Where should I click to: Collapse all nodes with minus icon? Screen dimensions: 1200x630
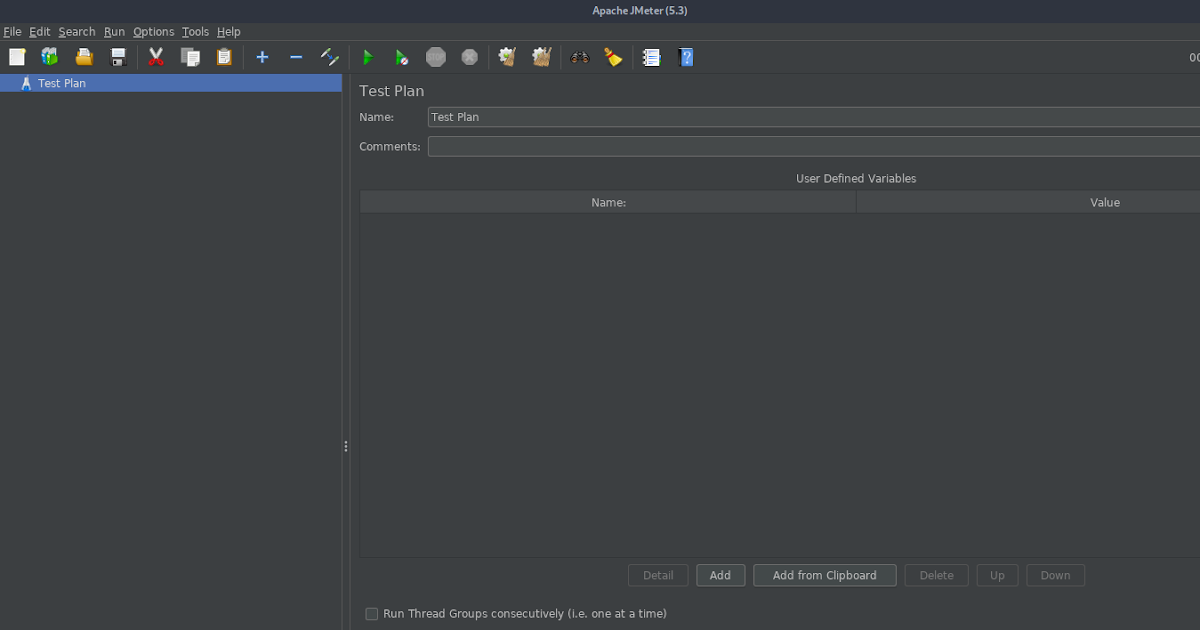pos(296,57)
